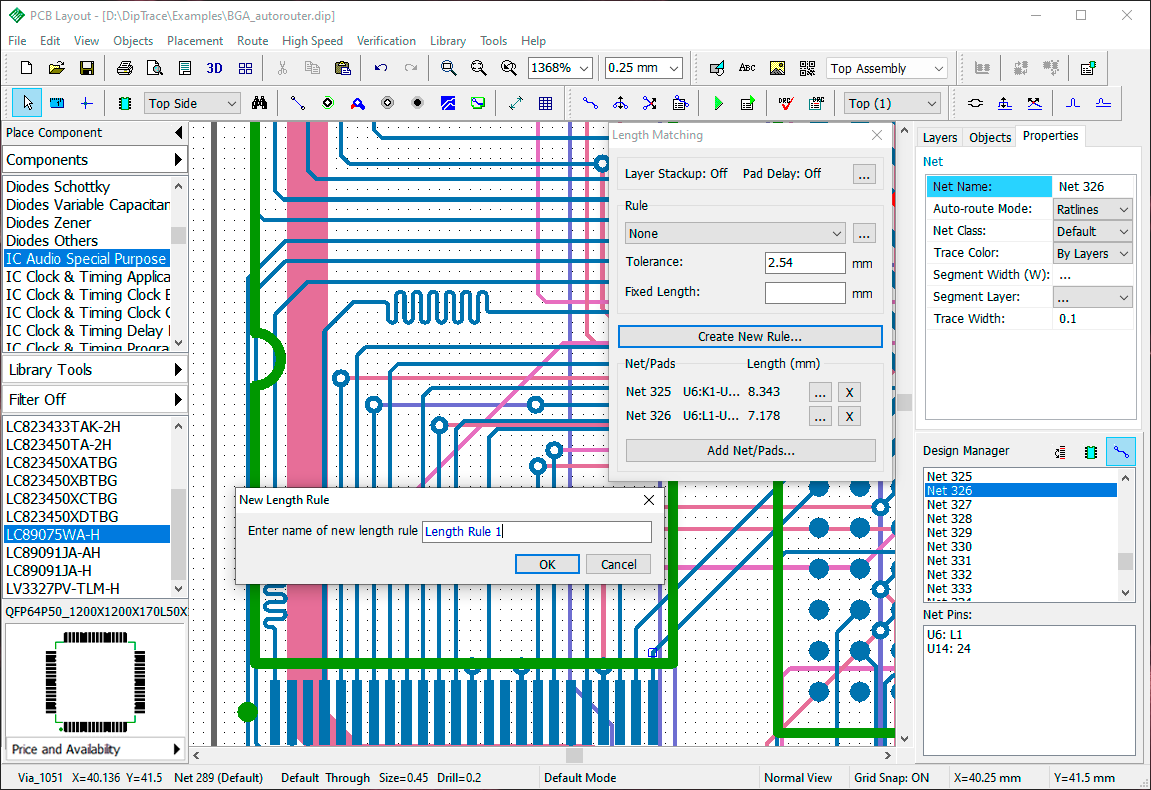Select Net 327 in Design Manager list

1020,504
